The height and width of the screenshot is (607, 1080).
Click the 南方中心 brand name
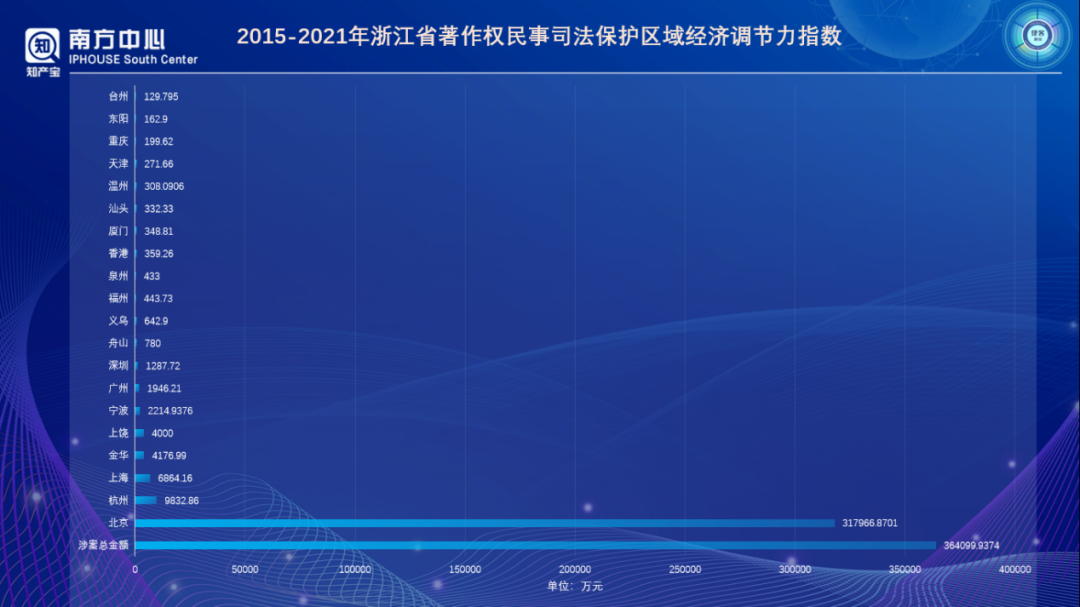click(x=116, y=40)
